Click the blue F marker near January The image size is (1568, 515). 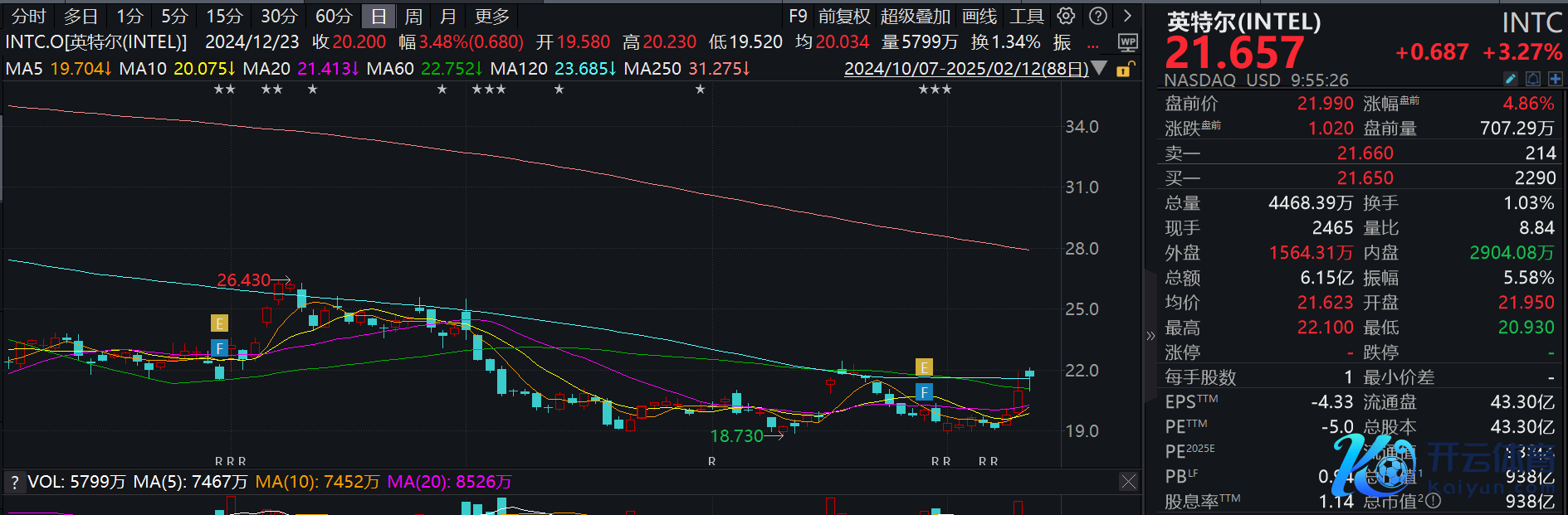tap(924, 391)
